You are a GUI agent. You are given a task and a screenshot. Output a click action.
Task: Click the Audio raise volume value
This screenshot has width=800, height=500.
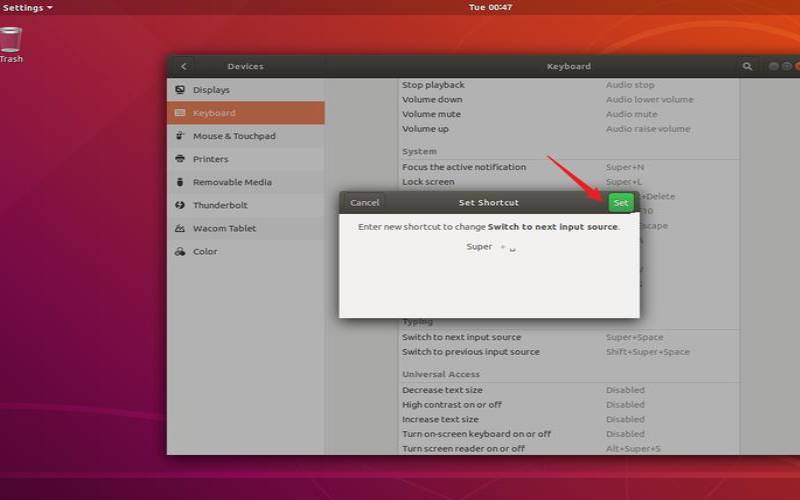point(648,129)
